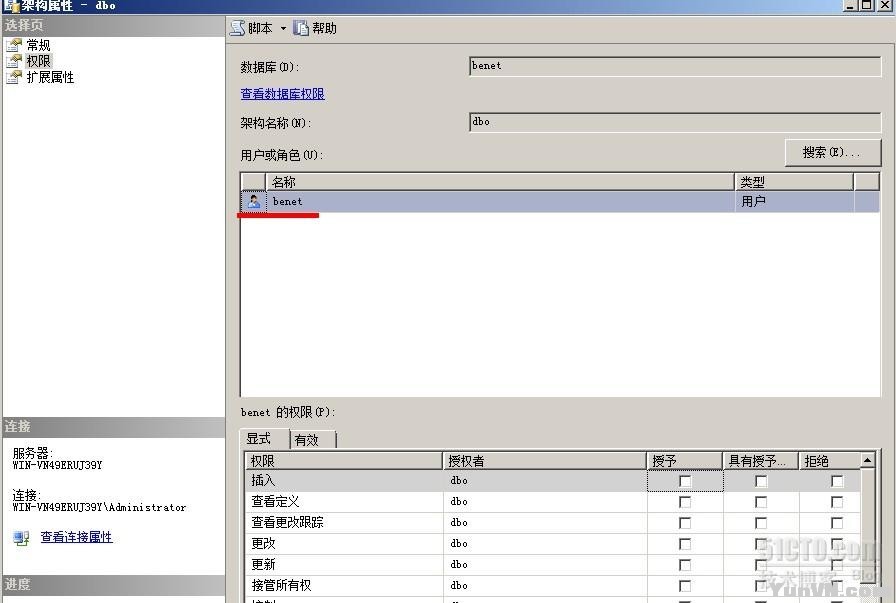Image resolution: width=896 pixels, height=603 pixels.
Task: Switch to the 有效 tab
Action: pyautogui.click(x=313, y=440)
